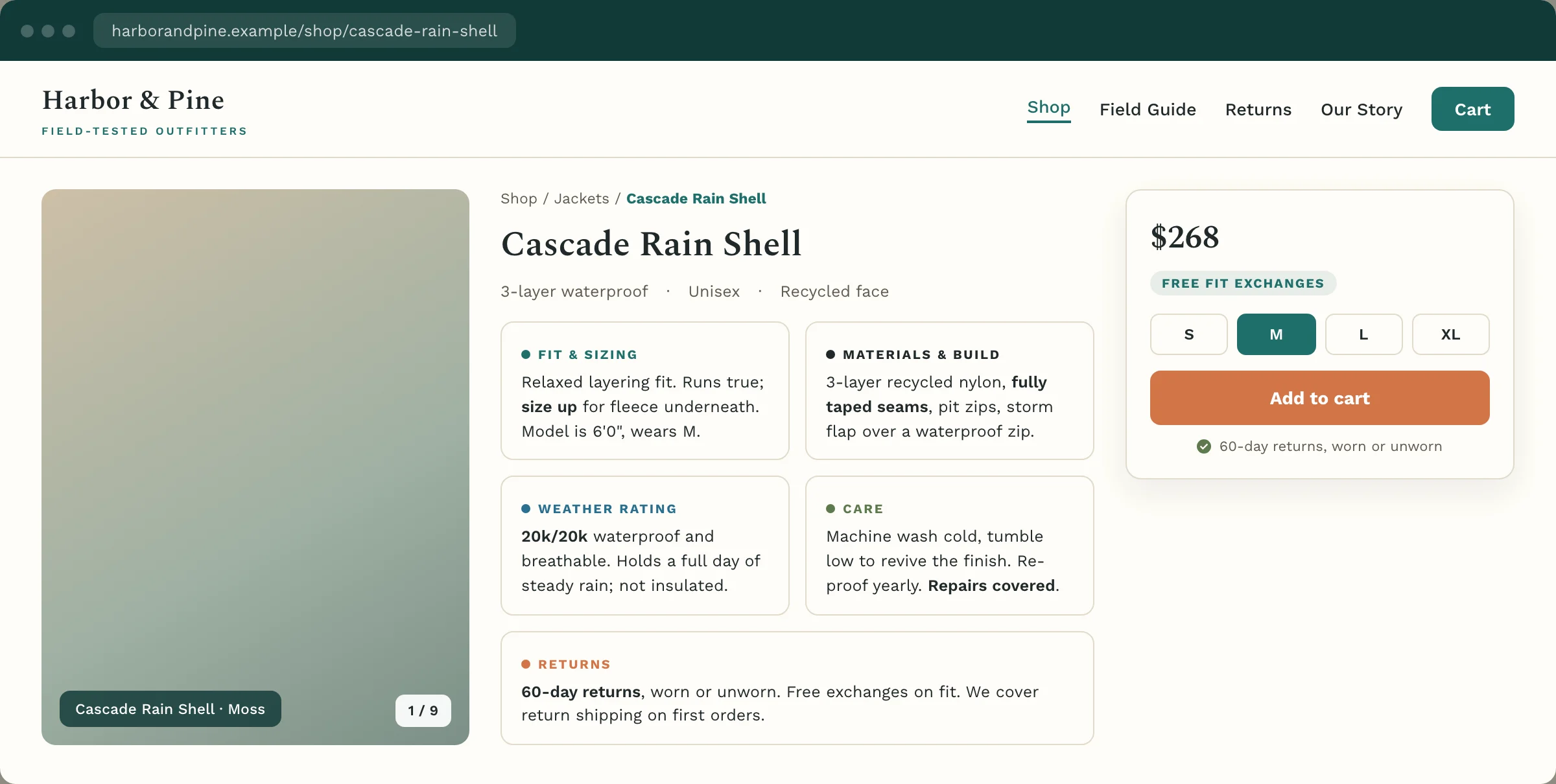The image size is (1556, 784).
Task: Choose size L
Action: coord(1363,334)
